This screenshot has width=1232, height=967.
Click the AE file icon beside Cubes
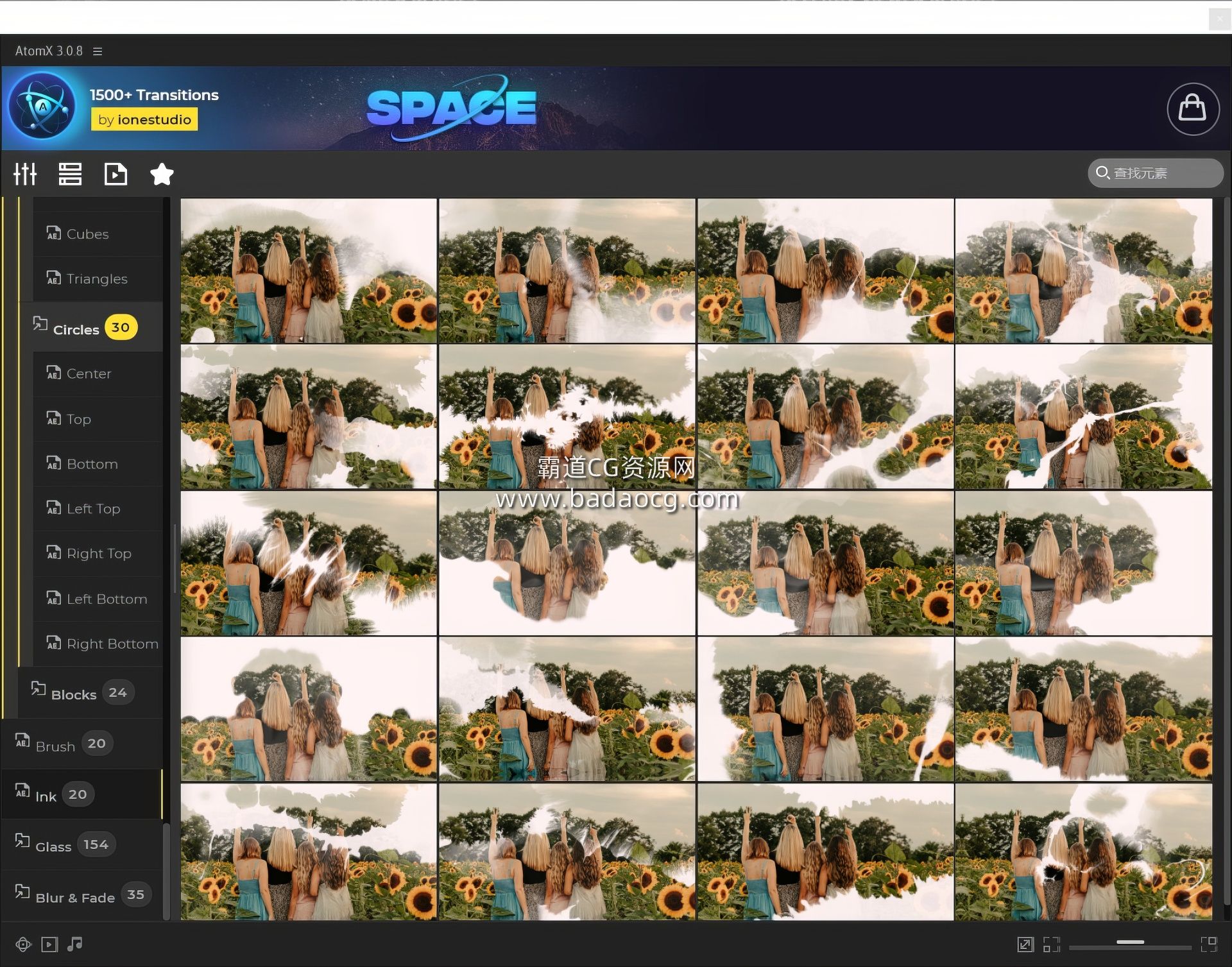point(54,233)
